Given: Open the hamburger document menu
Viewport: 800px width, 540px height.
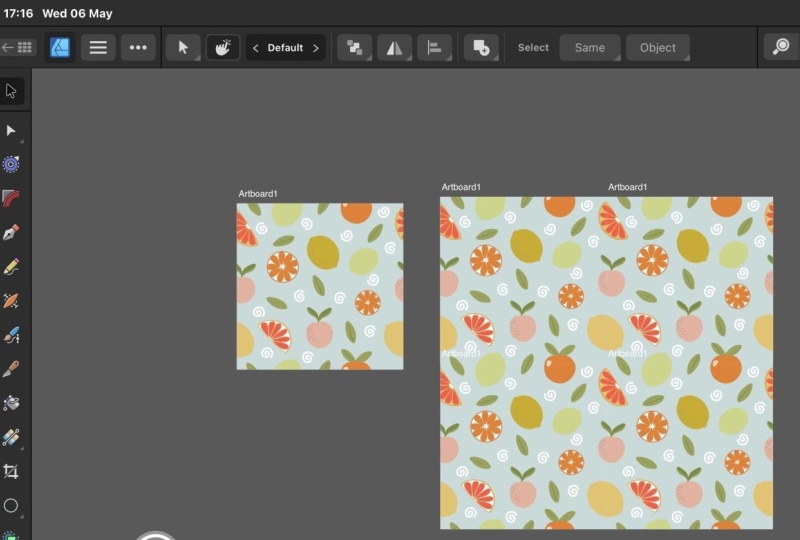Looking at the screenshot, I should pos(98,47).
